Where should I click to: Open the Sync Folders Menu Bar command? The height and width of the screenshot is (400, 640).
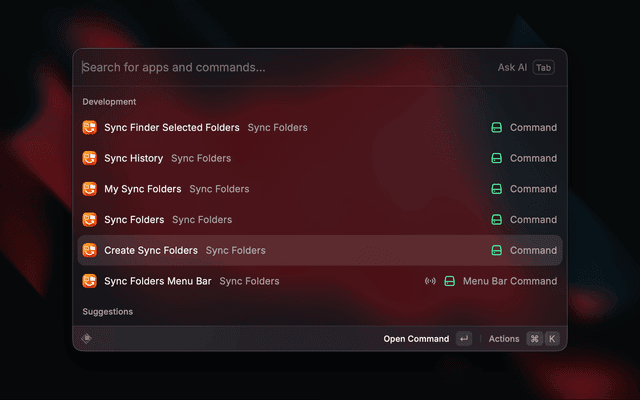[x=158, y=281]
